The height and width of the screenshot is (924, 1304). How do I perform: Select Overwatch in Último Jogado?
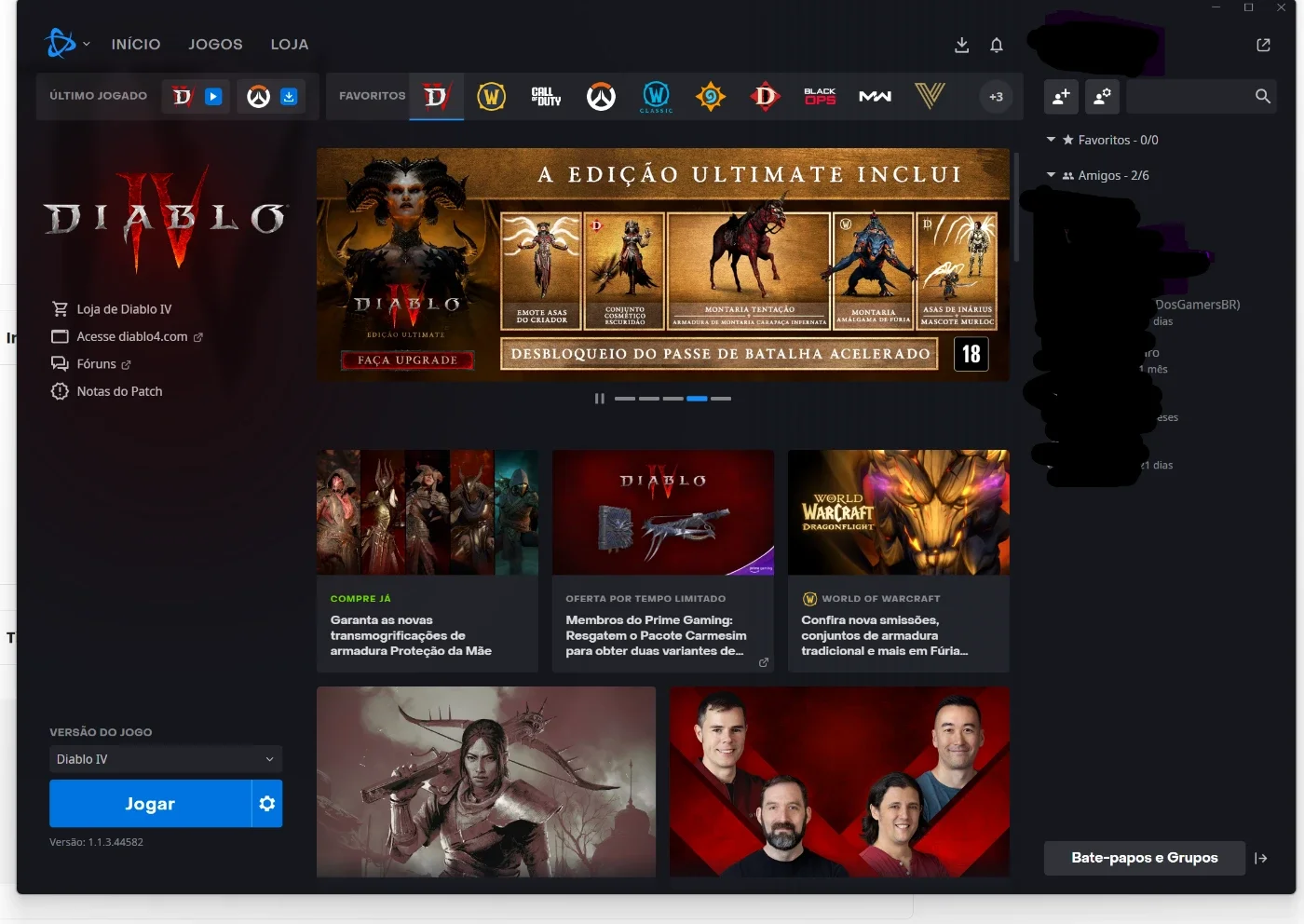pos(258,96)
